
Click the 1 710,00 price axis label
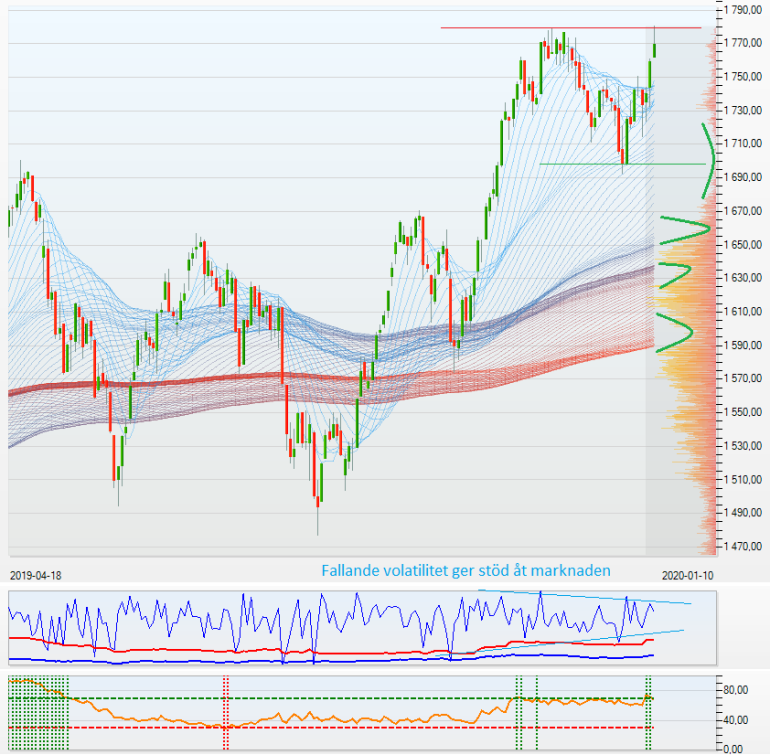tap(743, 143)
